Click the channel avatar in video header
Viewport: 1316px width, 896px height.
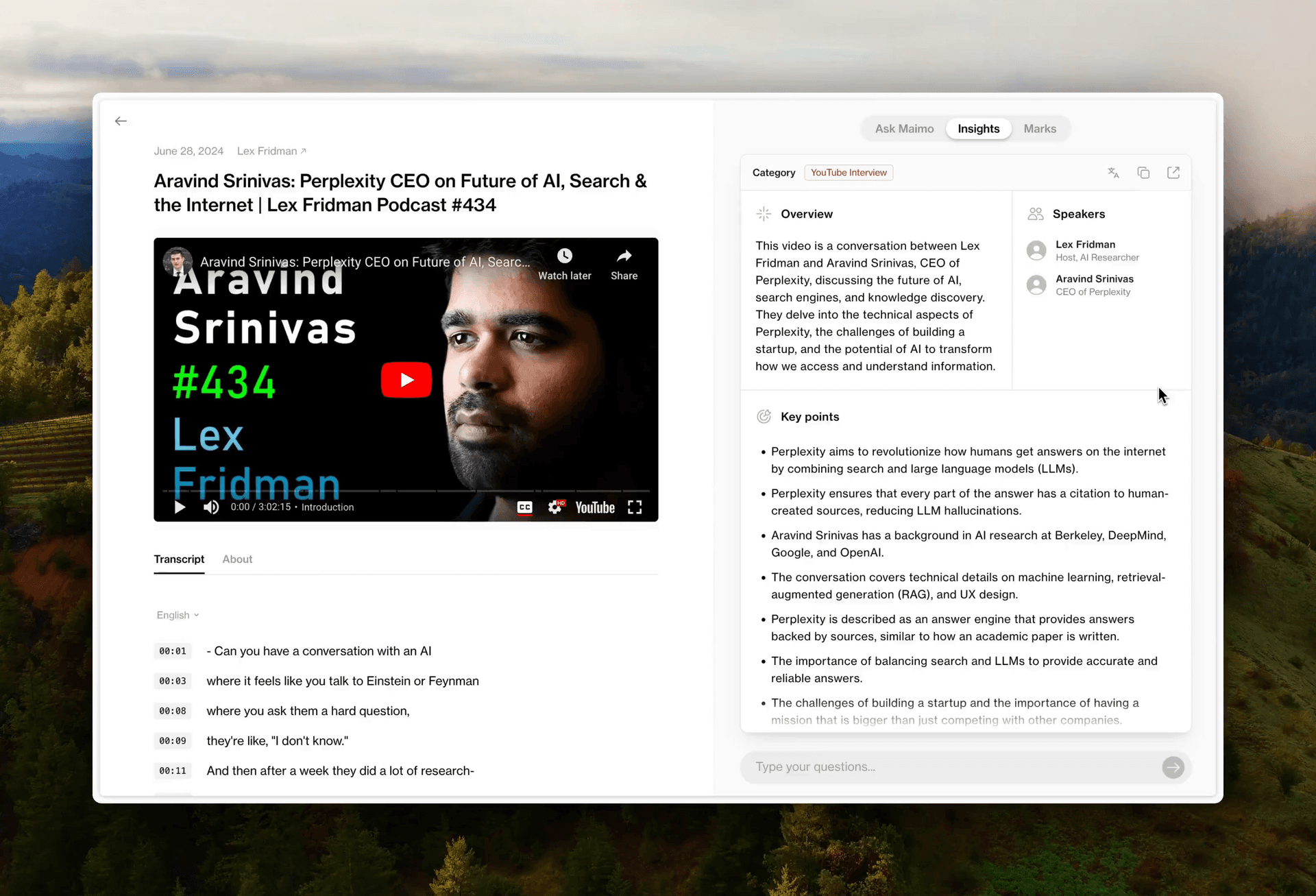pyautogui.click(x=178, y=262)
